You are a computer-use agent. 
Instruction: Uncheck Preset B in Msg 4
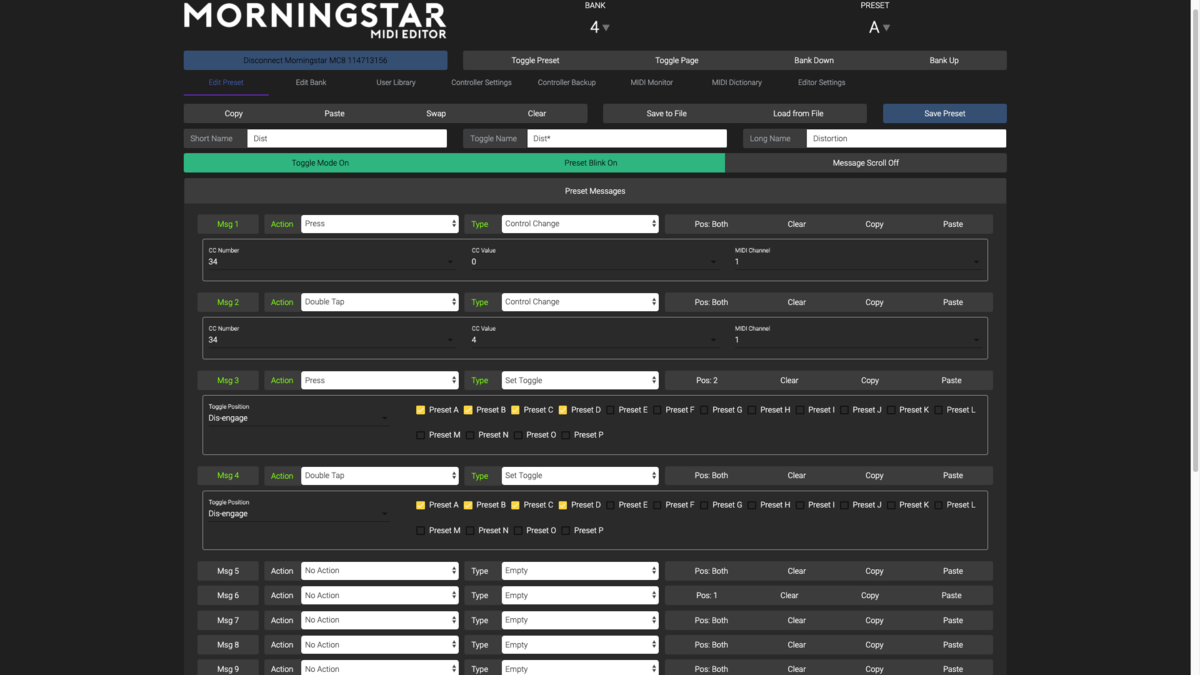click(x=468, y=505)
